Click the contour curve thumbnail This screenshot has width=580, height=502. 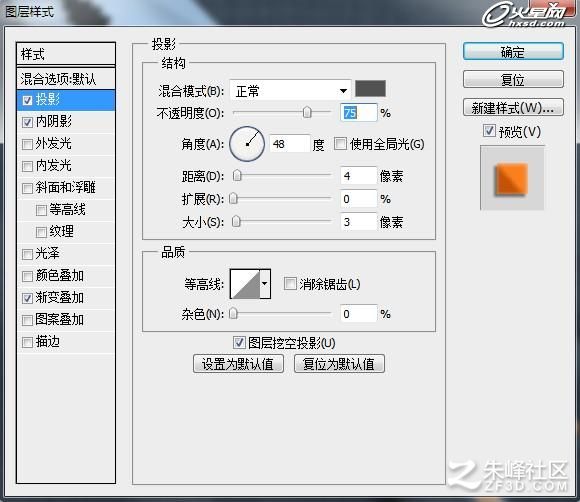(x=245, y=284)
